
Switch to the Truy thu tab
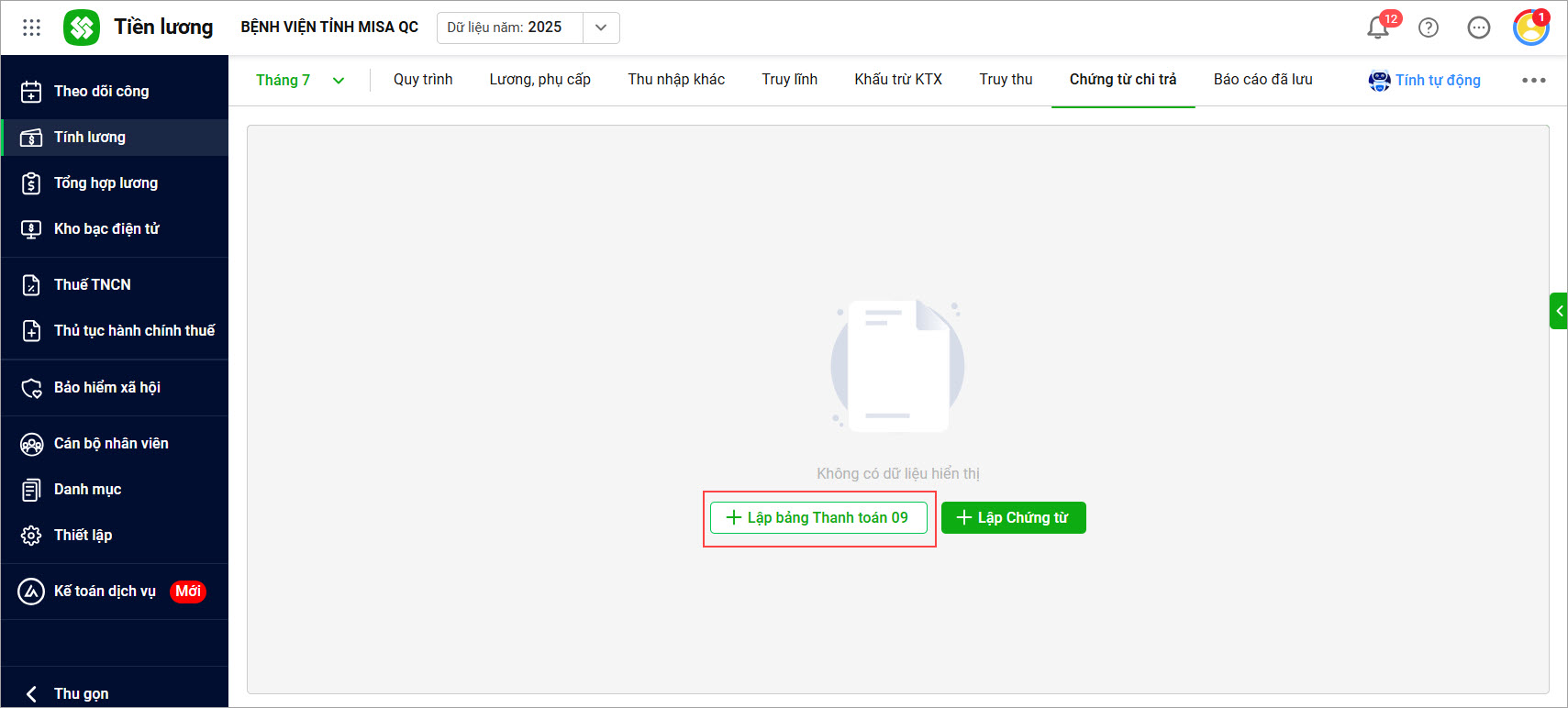(x=1006, y=80)
